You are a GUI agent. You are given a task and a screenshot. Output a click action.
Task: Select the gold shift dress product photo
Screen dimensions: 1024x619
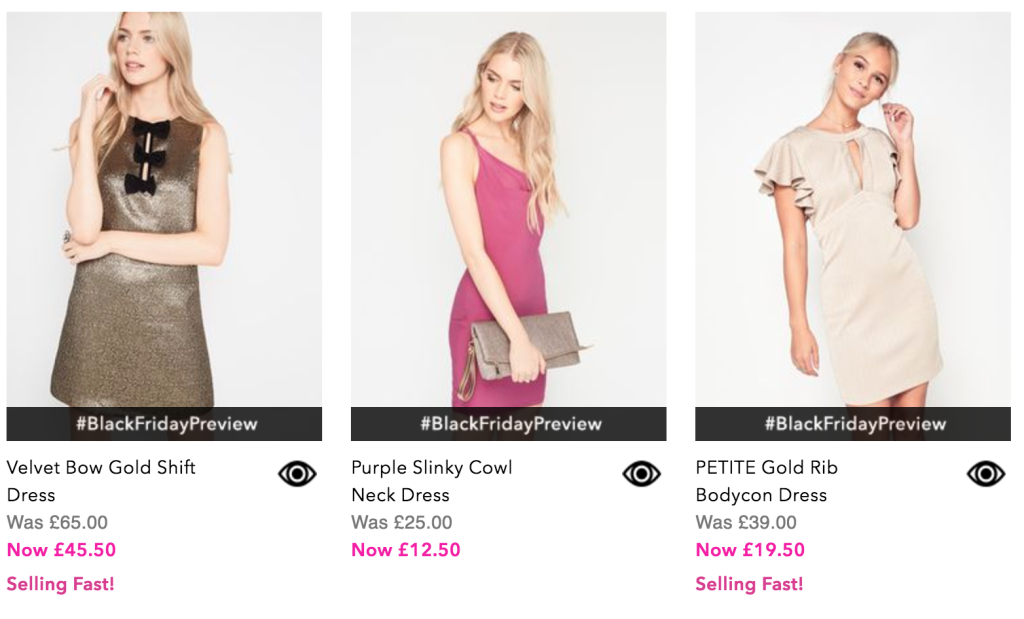click(164, 210)
